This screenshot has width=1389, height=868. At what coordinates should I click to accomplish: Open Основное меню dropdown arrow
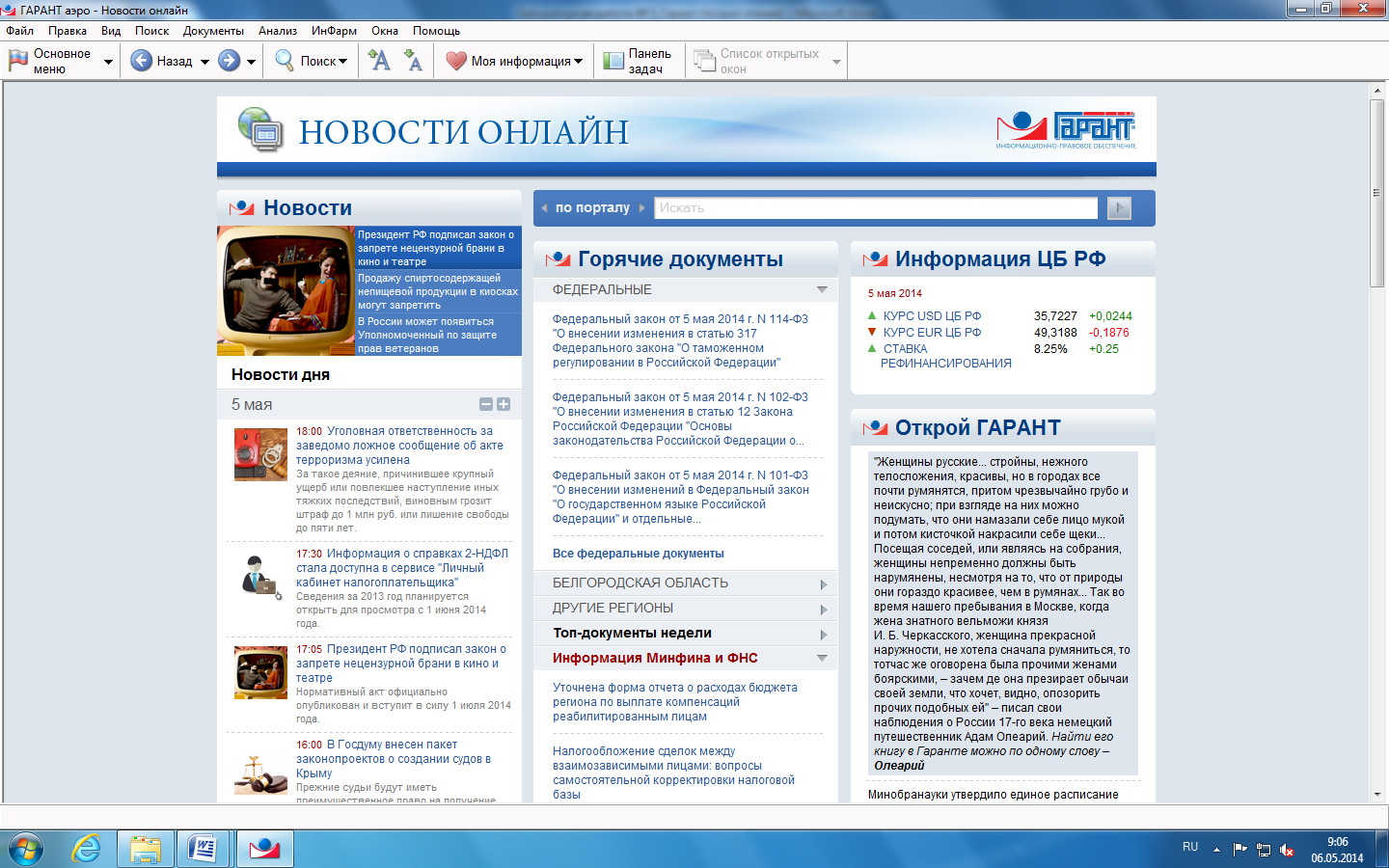point(108,62)
